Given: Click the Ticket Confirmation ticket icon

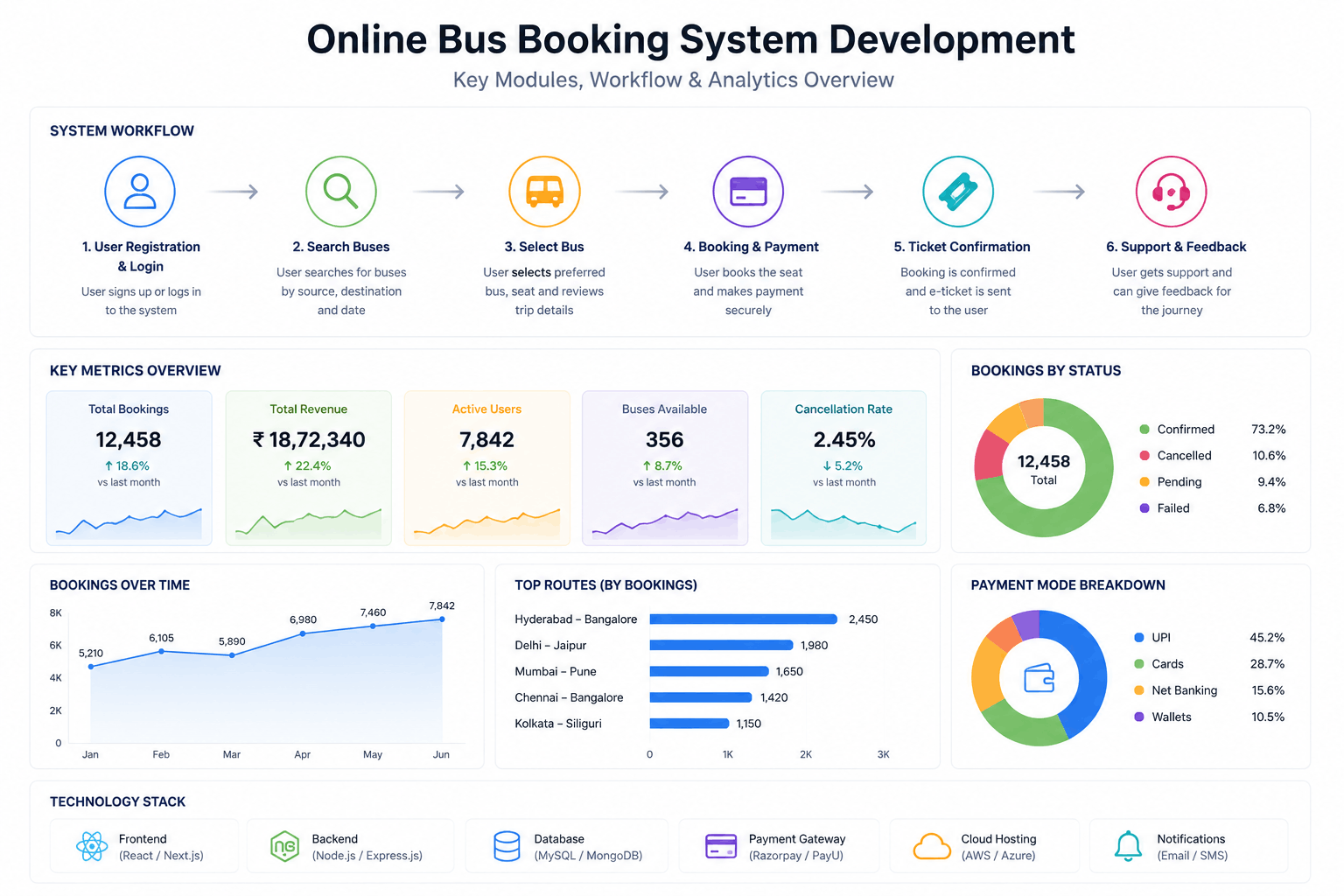Looking at the screenshot, I should pos(958,192).
